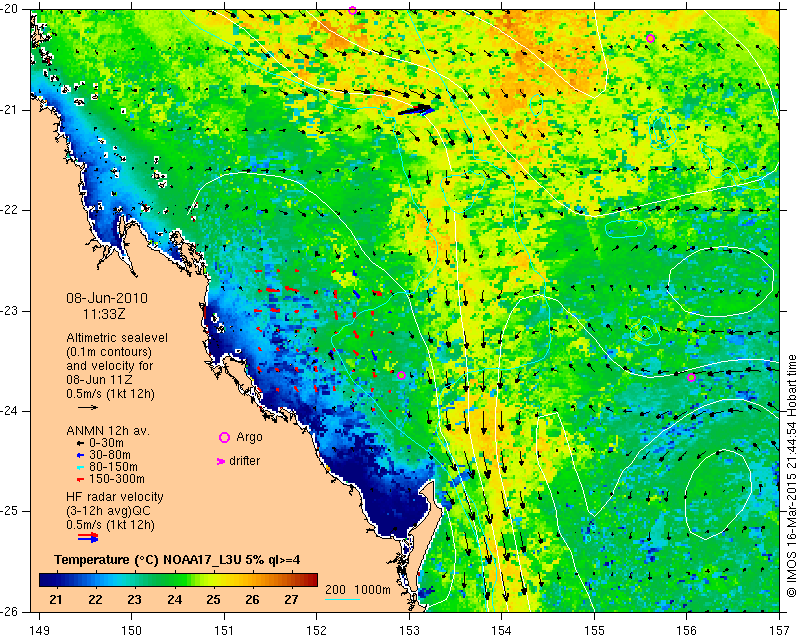Click longitude axis label '155'
Image resolution: width=800 pixels, height=640 pixels.
point(594,631)
